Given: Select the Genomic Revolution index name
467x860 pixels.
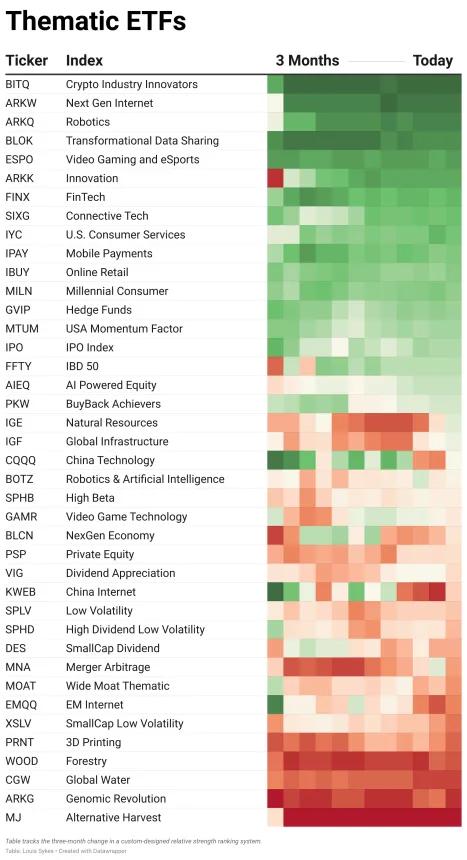Looking at the screenshot, I should tap(116, 799).
